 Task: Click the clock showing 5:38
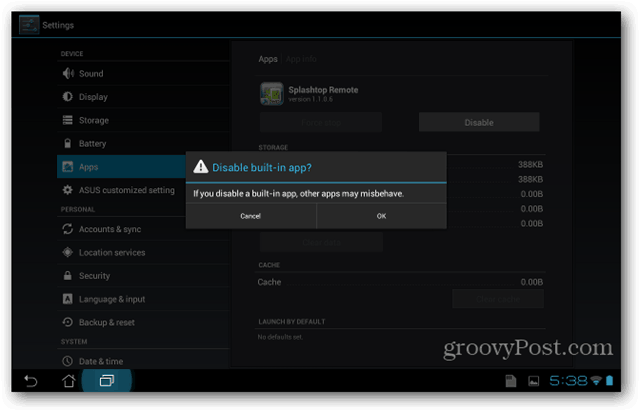568,381
